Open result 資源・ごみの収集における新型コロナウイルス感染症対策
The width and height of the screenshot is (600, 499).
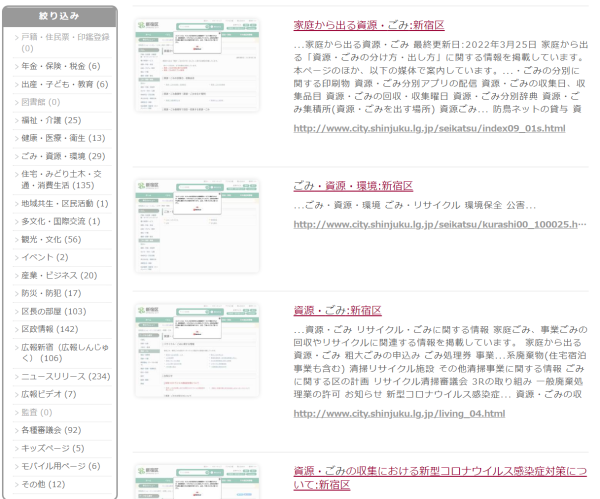tap(440, 478)
